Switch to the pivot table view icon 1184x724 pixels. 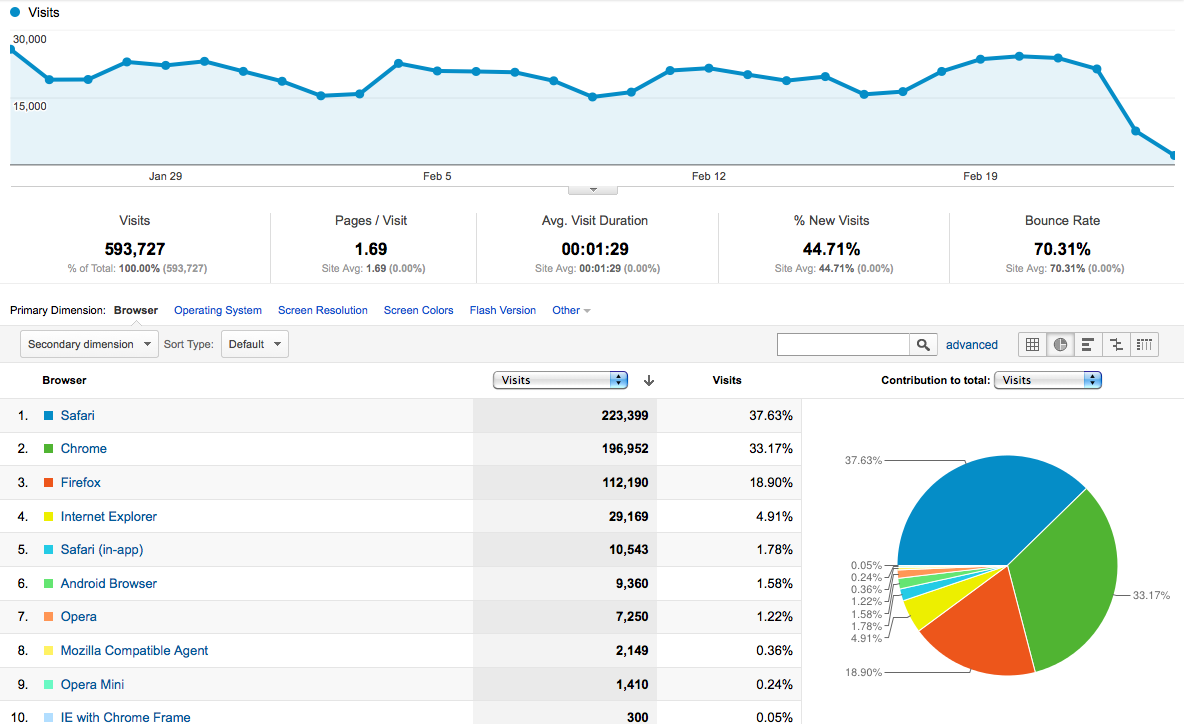pyautogui.click(x=1144, y=345)
